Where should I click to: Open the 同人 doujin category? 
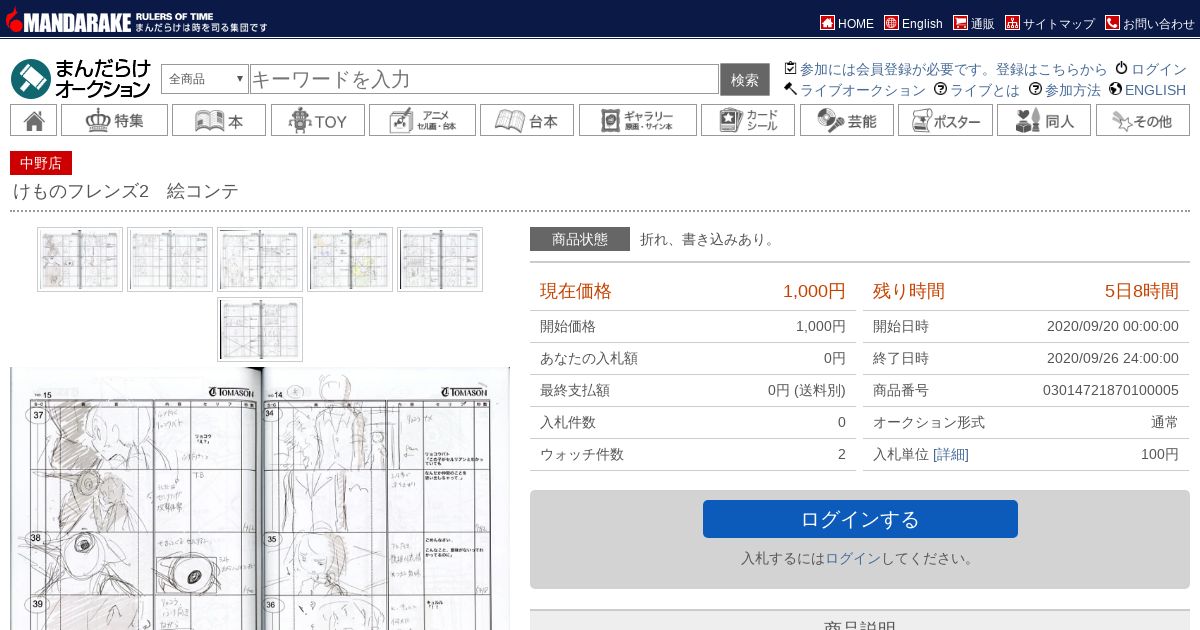tap(1043, 121)
